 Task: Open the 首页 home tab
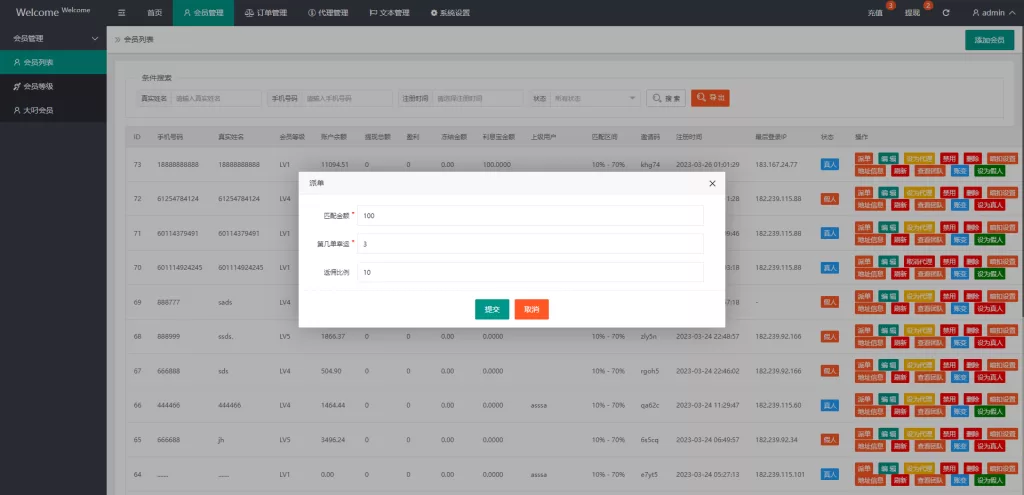pos(154,13)
